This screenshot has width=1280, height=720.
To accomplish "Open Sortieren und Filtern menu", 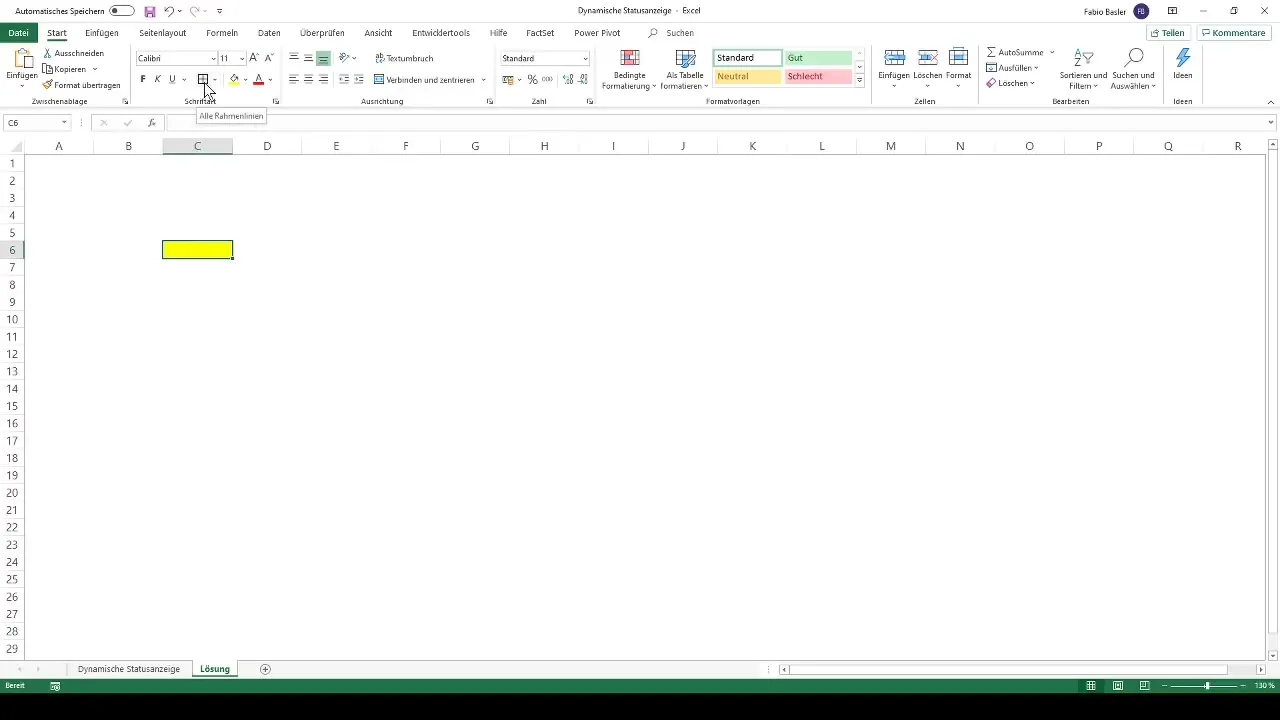I will click(x=1083, y=69).
